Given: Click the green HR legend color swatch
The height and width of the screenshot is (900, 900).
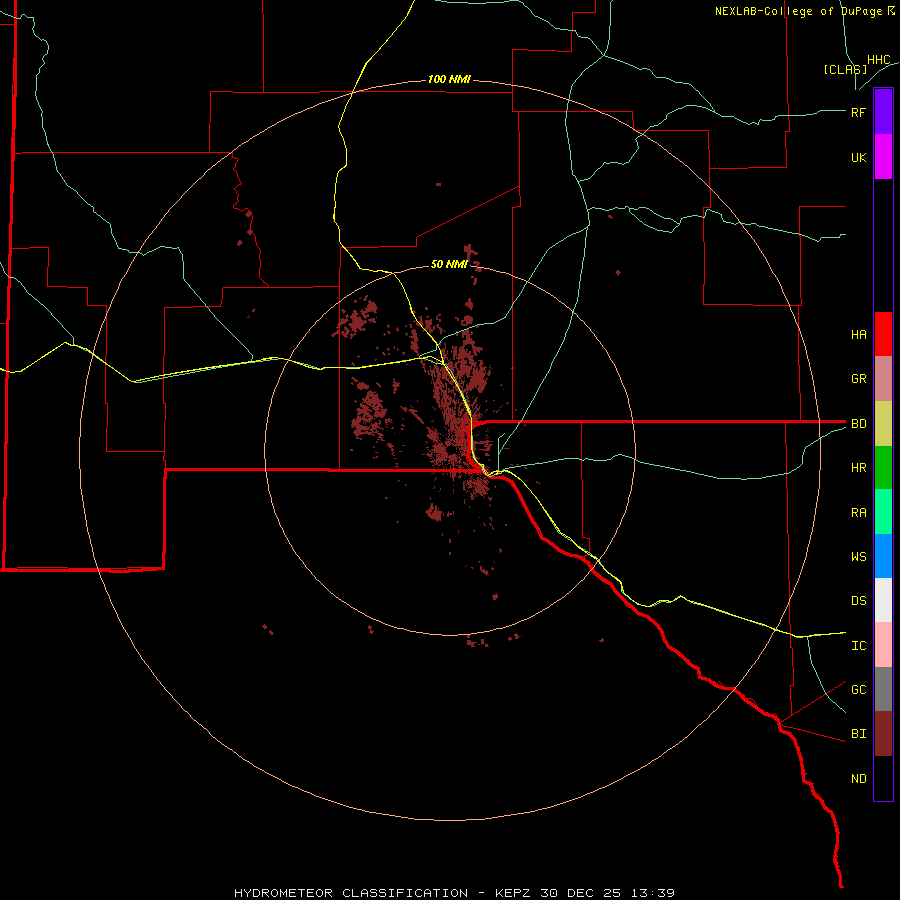Looking at the screenshot, I should coord(883,468).
